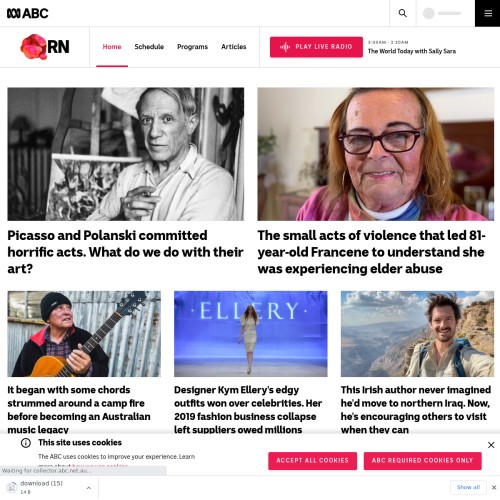
Task: Click the user profile avatar placeholder
Action: [429, 13]
